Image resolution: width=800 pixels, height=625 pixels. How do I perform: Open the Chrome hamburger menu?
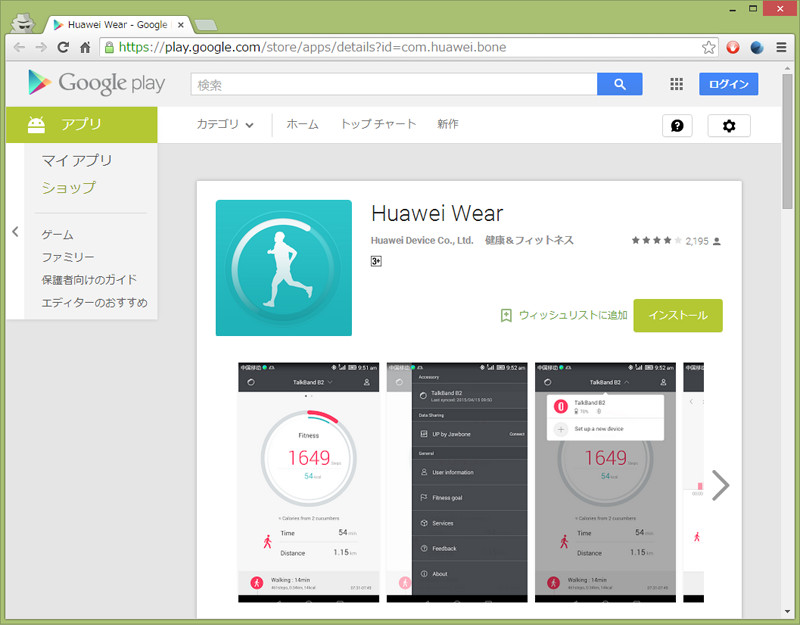tap(781, 47)
